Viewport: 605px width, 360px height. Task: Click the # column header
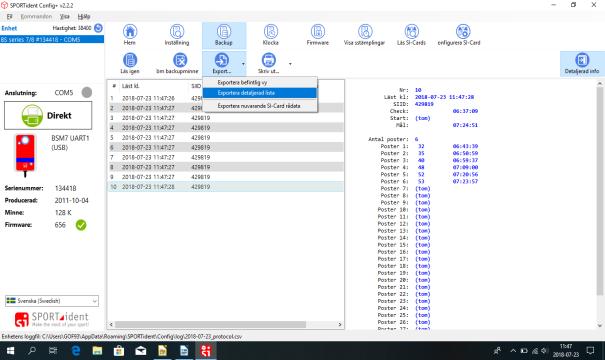point(114,86)
